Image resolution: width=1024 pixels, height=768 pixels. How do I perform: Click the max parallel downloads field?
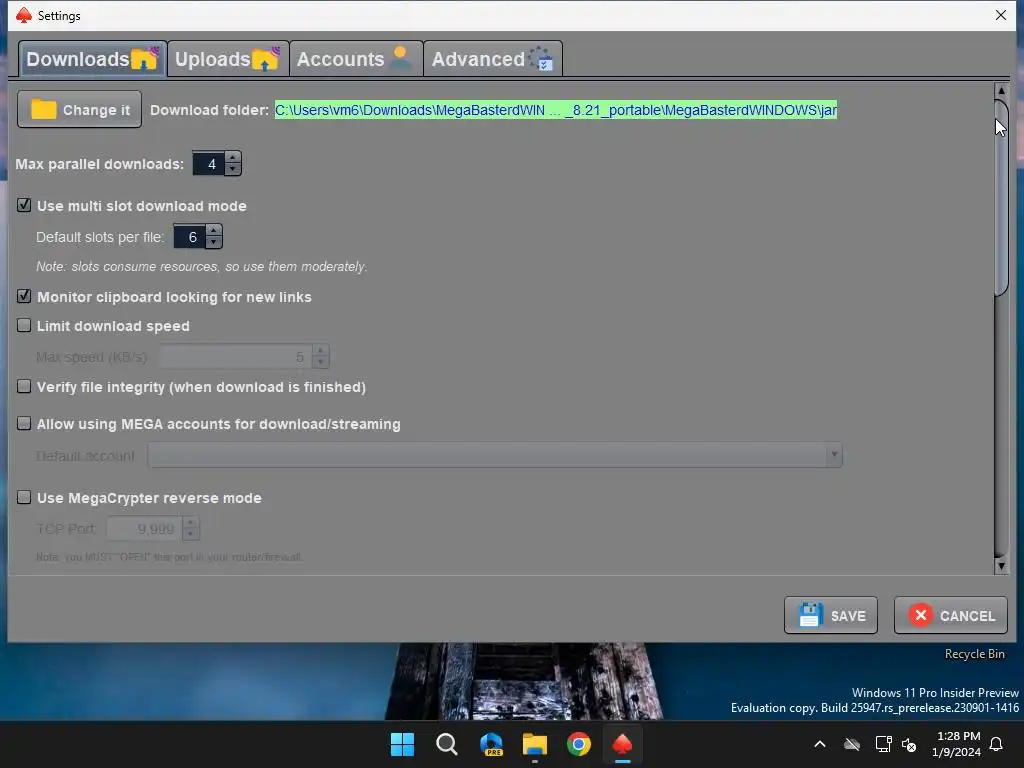pos(209,164)
